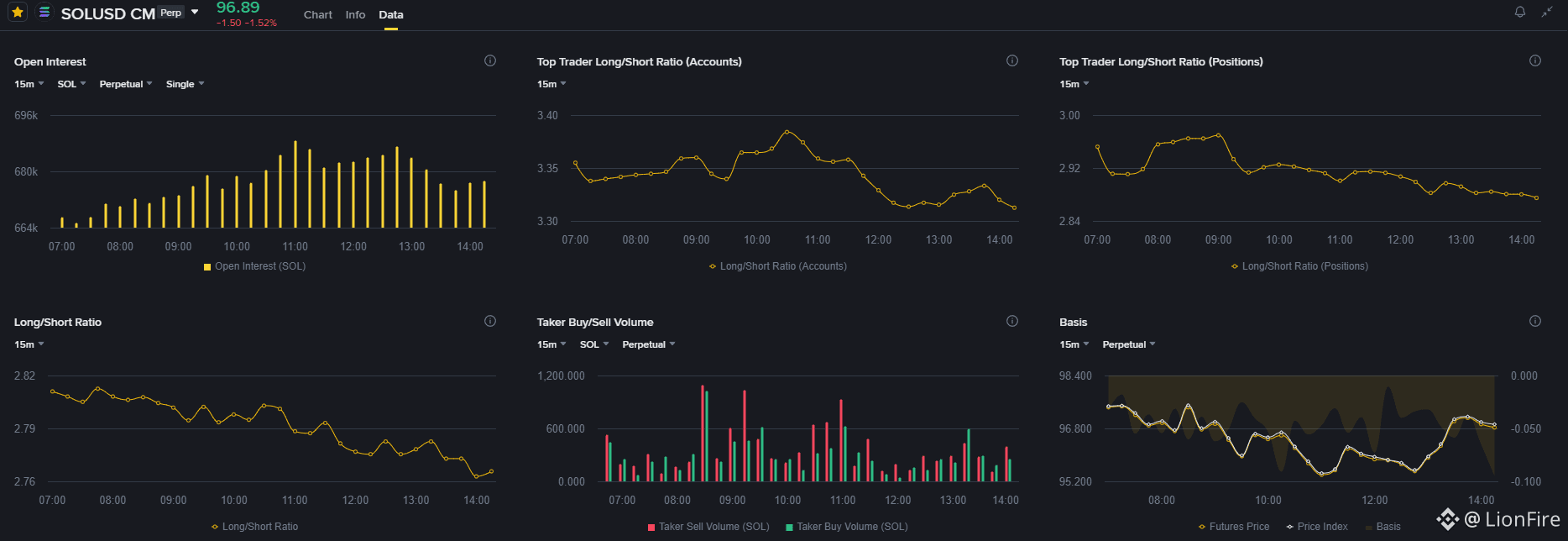Toggle Taker Buy Volume (SOL) legend
The image size is (1568, 541).
[846, 527]
